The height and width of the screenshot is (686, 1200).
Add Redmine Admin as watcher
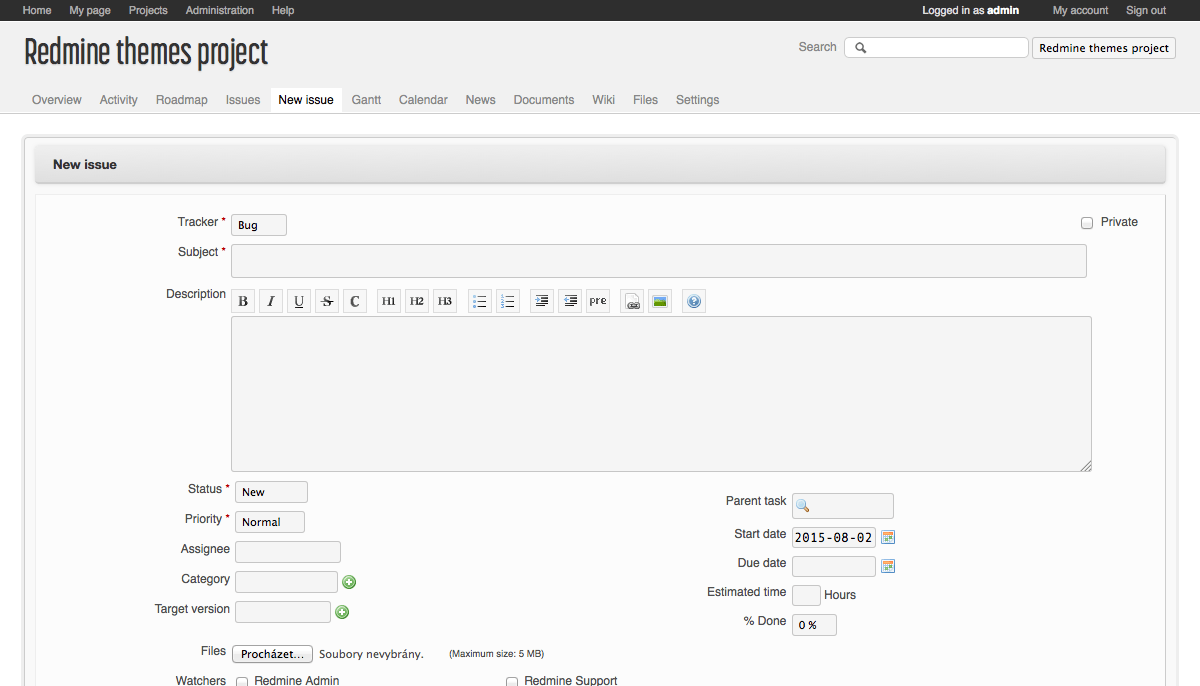[x=242, y=681]
